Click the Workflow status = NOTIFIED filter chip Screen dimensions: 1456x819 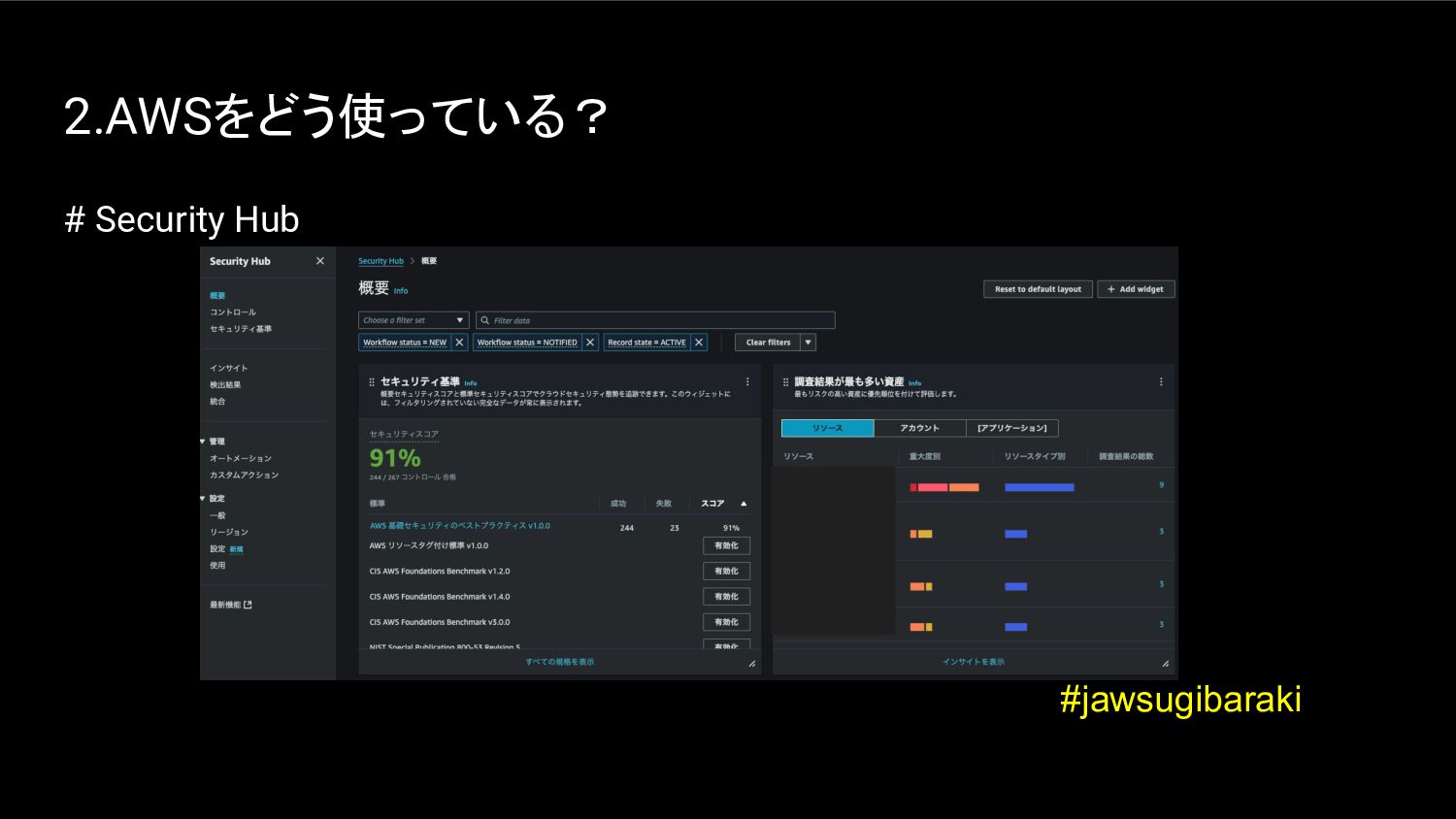(x=527, y=343)
